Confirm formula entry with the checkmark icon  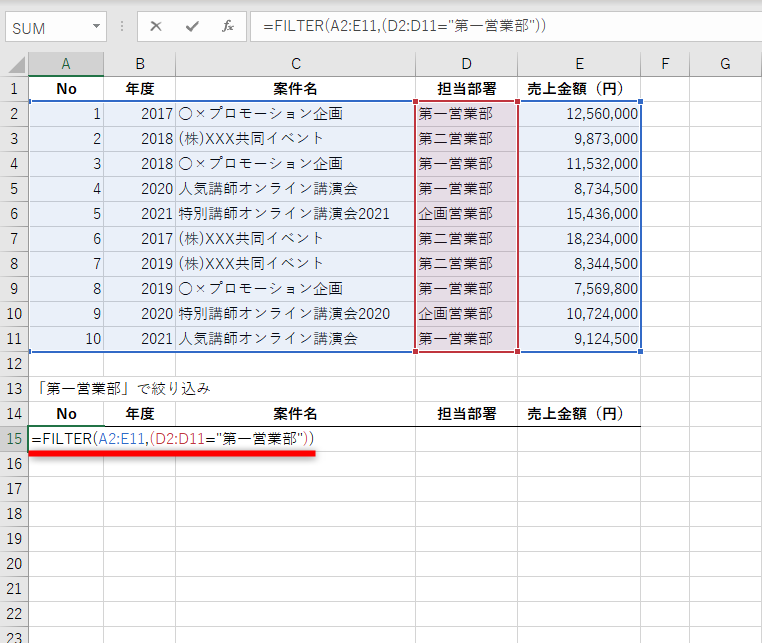click(x=192, y=26)
